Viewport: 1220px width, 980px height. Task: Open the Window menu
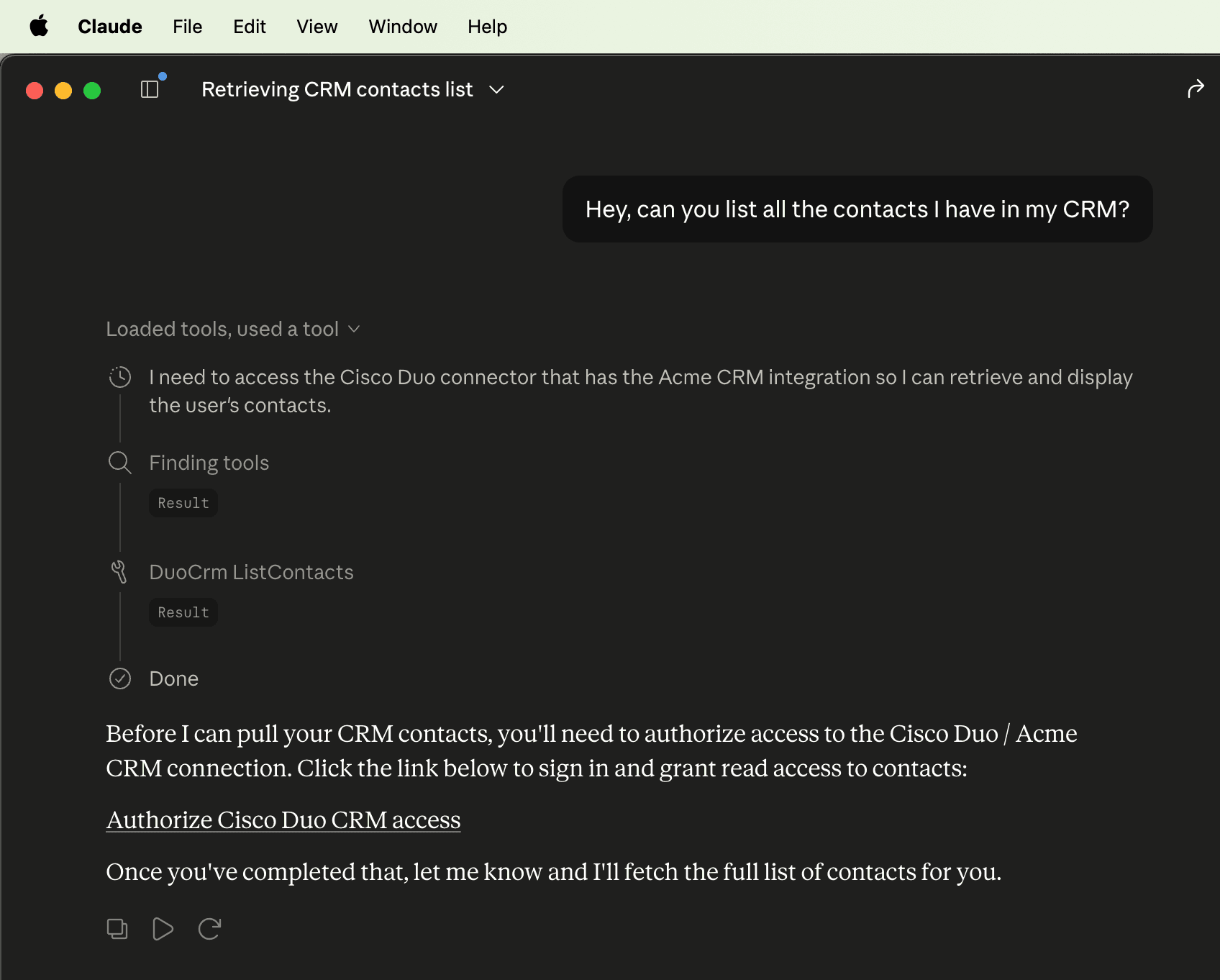pyautogui.click(x=403, y=27)
